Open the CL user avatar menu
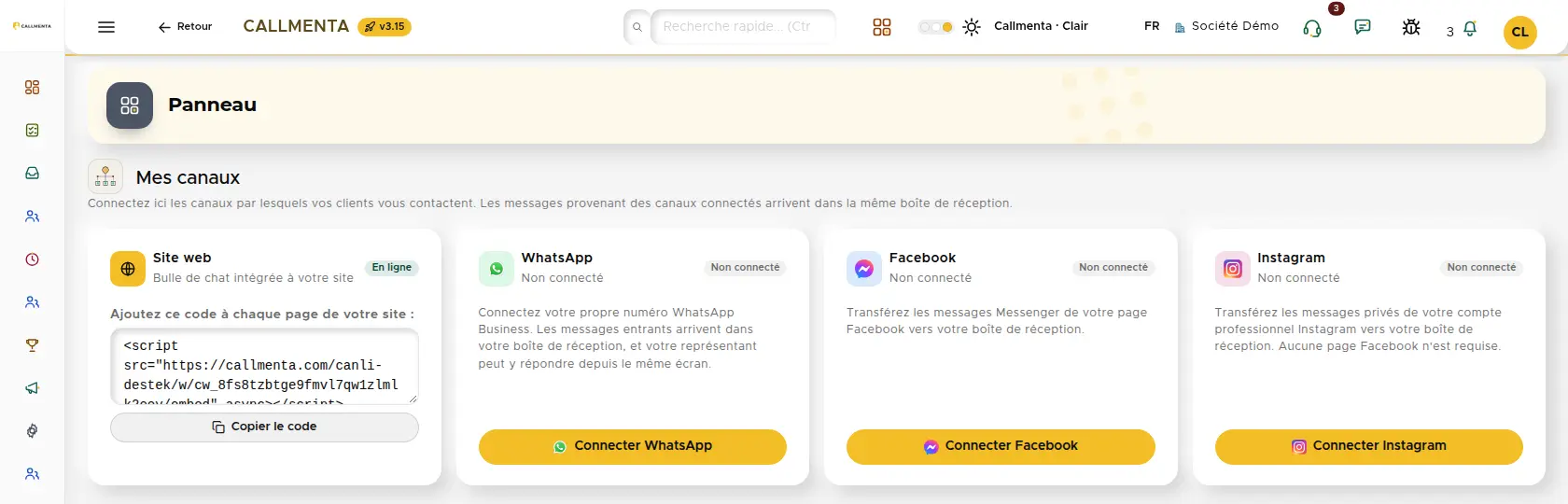This screenshot has height=504, width=1568. click(1520, 32)
